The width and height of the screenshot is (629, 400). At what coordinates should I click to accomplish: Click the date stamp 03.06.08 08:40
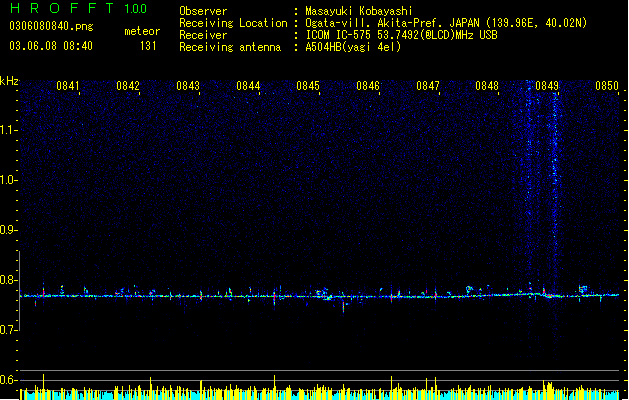(51, 46)
